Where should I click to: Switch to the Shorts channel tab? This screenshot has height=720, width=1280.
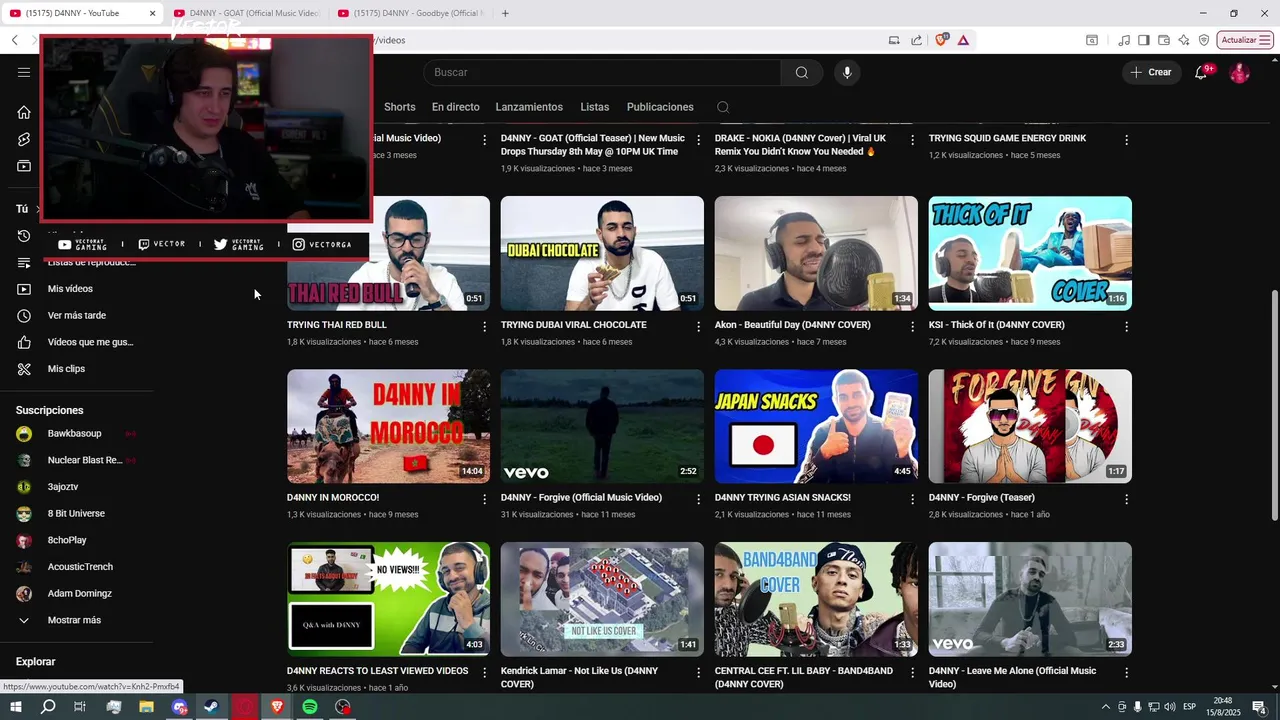pyautogui.click(x=399, y=107)
